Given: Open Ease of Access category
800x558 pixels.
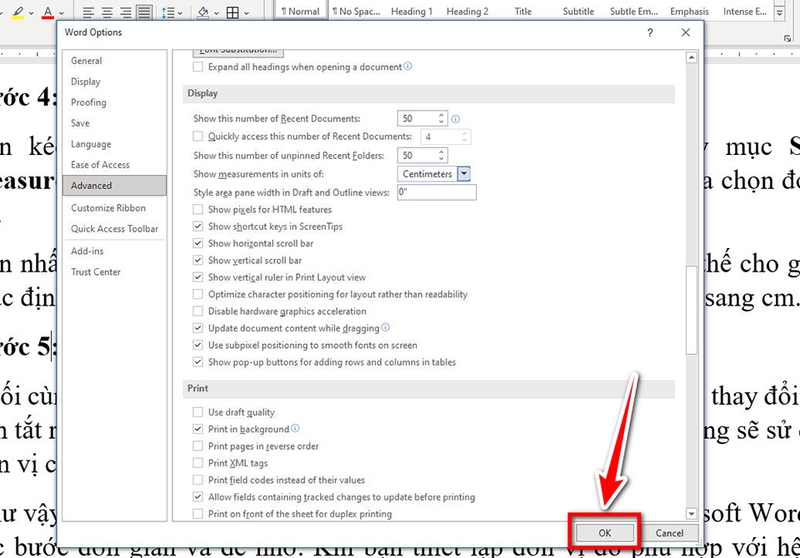Looking at the screenshot, I should [x=114, y=165].
